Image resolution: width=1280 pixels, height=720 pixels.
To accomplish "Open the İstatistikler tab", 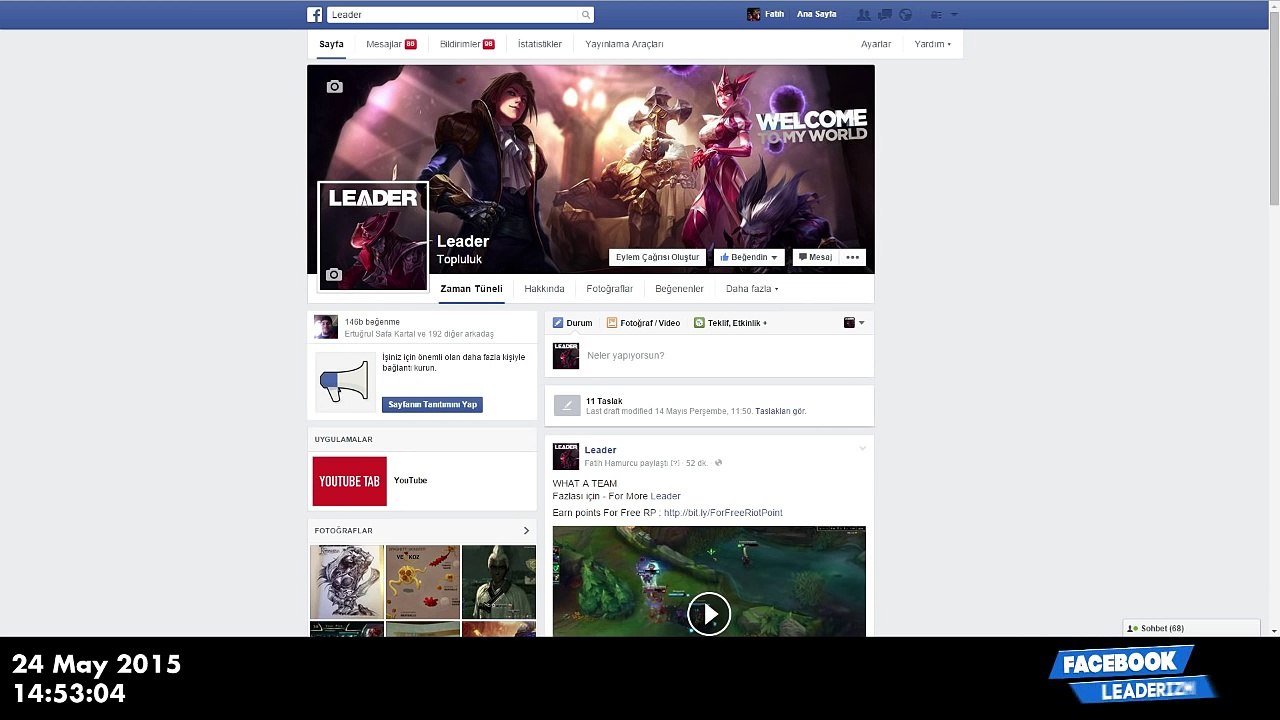I will (x=540, y=44).
